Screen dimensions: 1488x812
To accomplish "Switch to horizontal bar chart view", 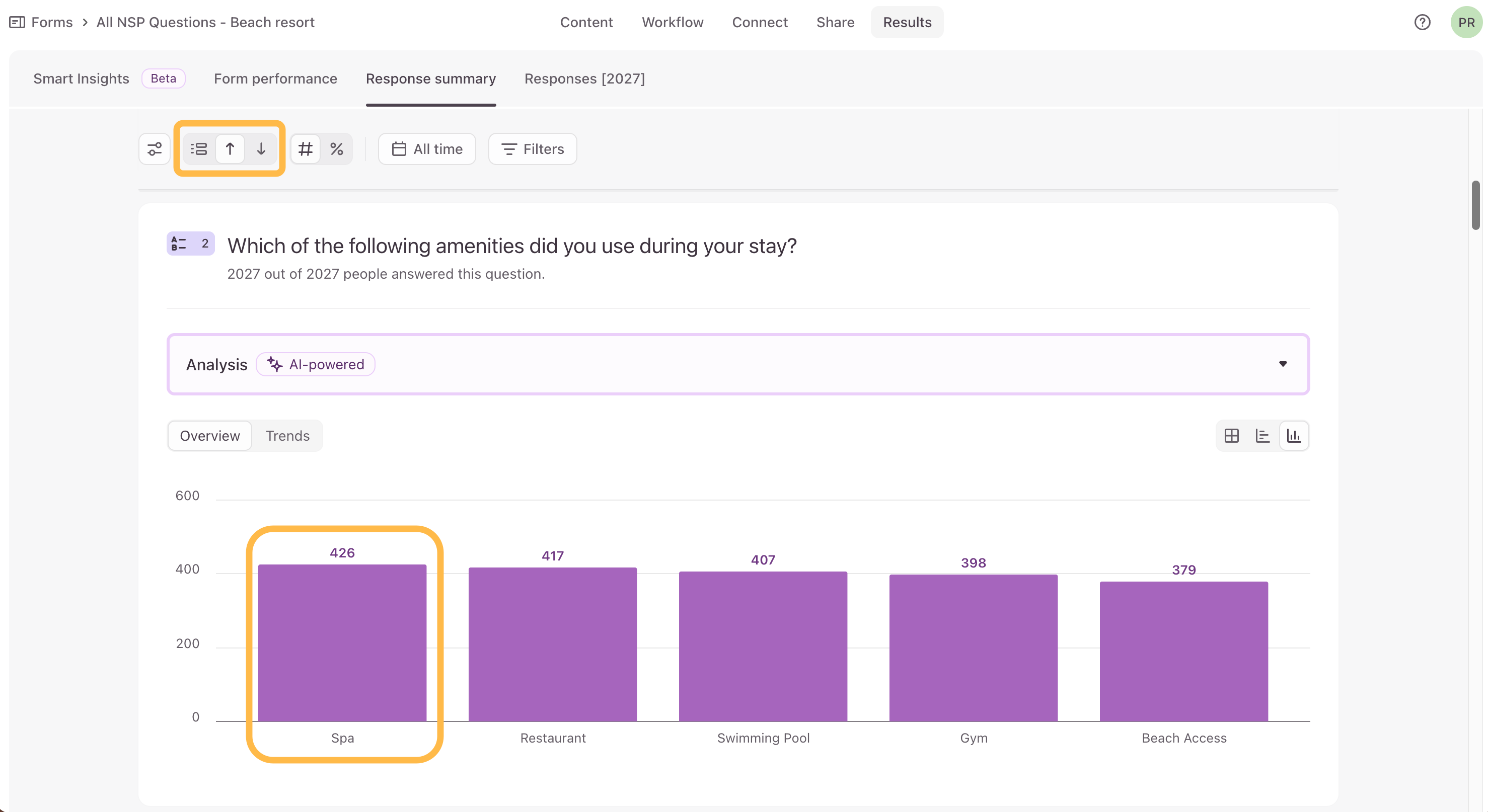I will tap(1262, 436).
